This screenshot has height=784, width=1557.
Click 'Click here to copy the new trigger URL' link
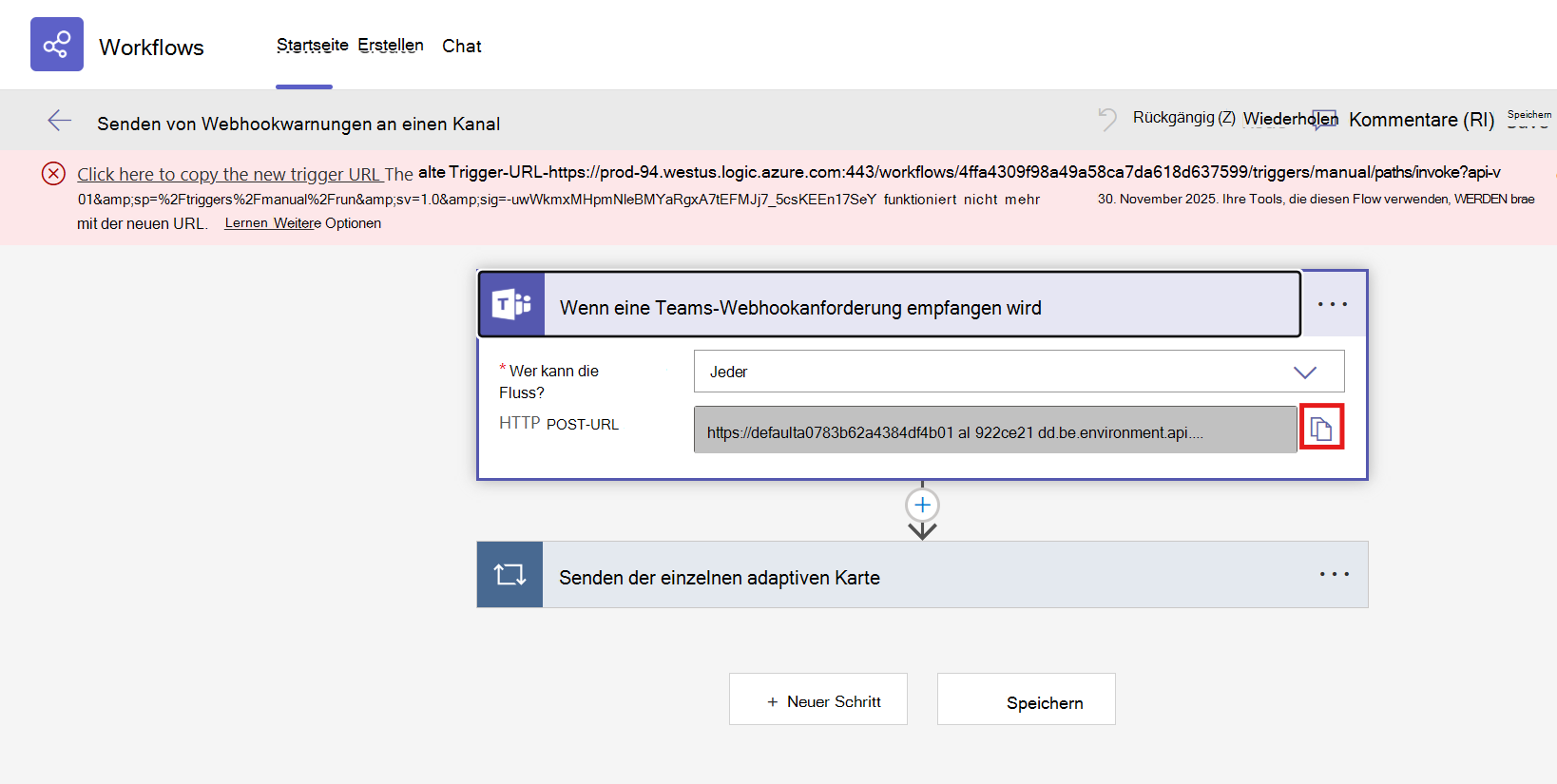click(229, 174)
